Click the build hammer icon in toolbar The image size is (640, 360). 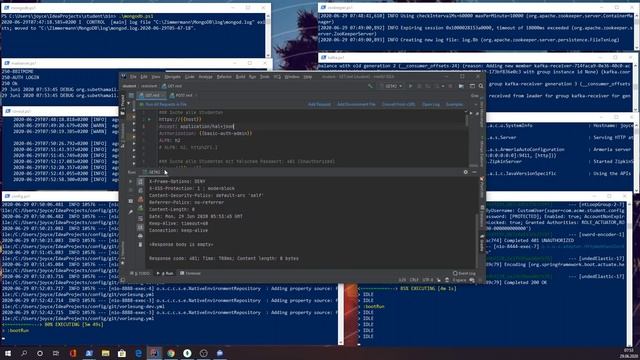[370, 86]
